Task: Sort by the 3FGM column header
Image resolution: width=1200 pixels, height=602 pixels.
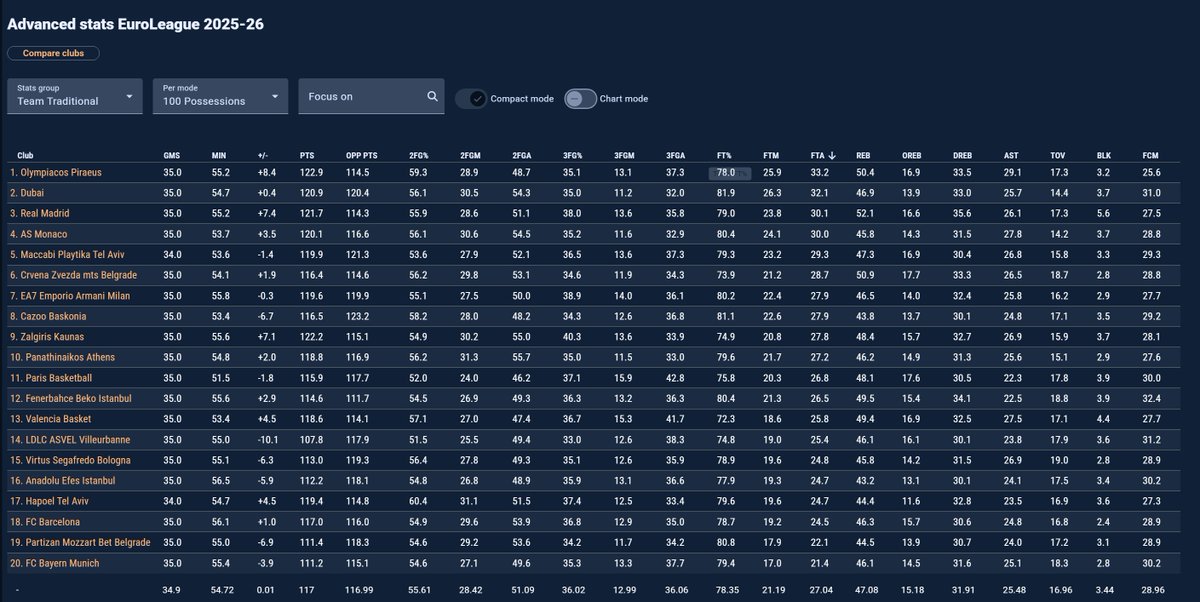Action: tap(624, 155)
